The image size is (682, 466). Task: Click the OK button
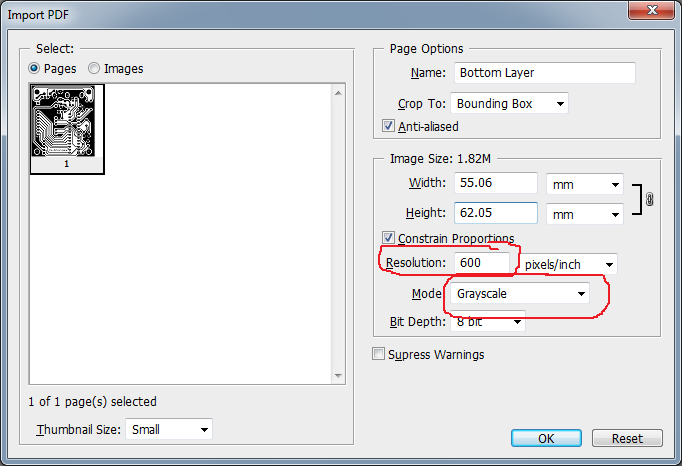tap(546, 438)
